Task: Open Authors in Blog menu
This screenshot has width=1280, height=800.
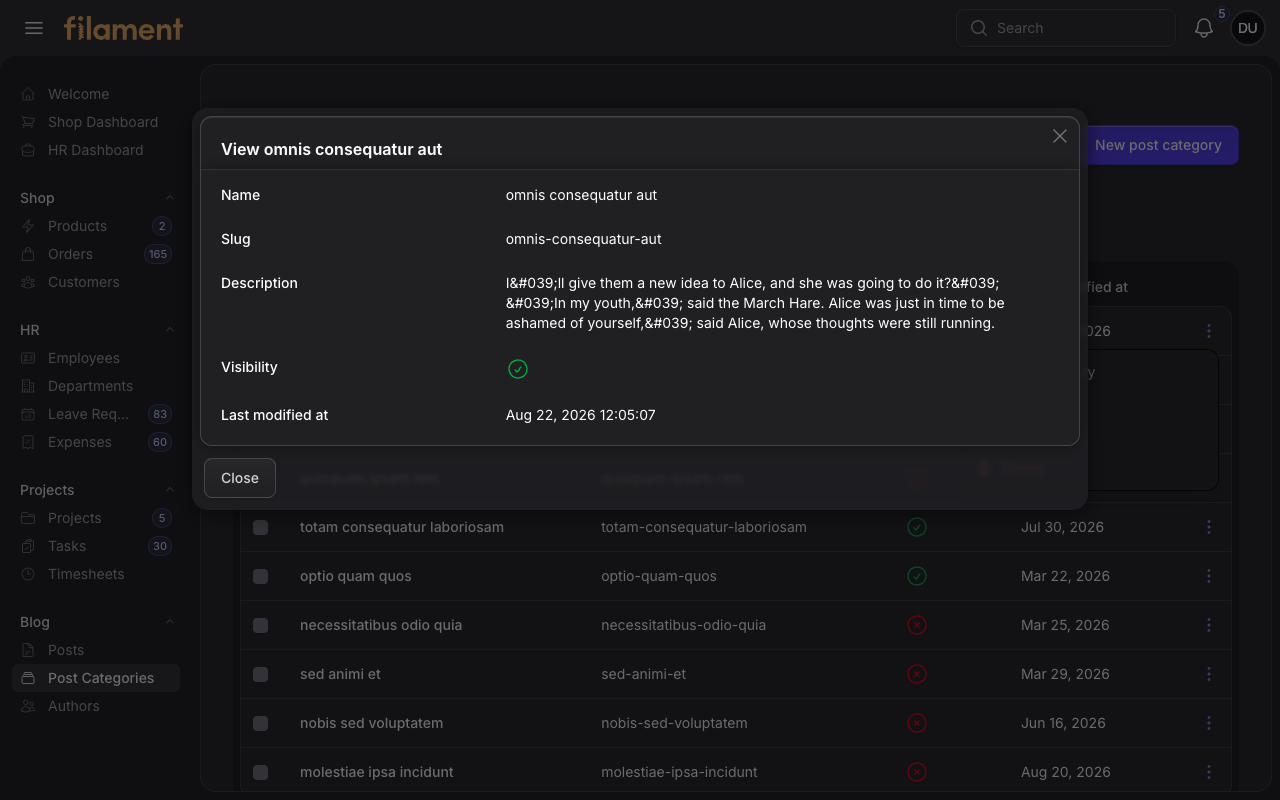Action: pos(96,706)
